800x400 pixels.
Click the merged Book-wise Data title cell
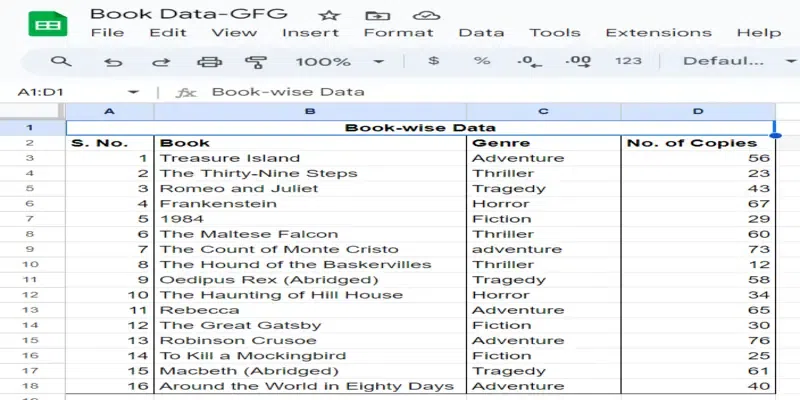(x=420, y=128)
